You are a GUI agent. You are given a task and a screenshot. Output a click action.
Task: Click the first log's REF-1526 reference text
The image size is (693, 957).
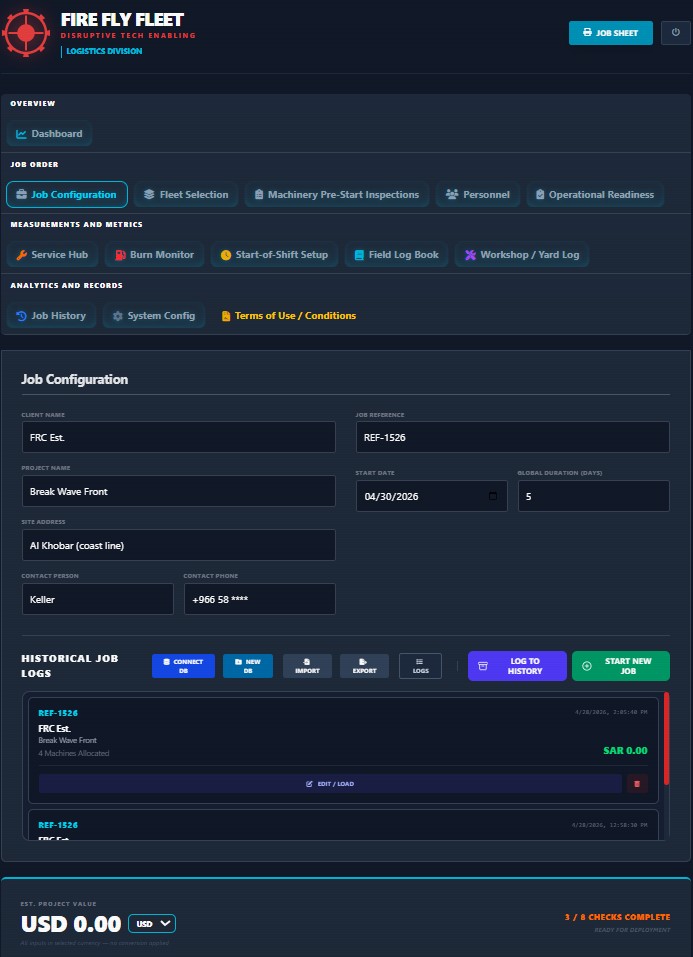click(x=58, y=713)
